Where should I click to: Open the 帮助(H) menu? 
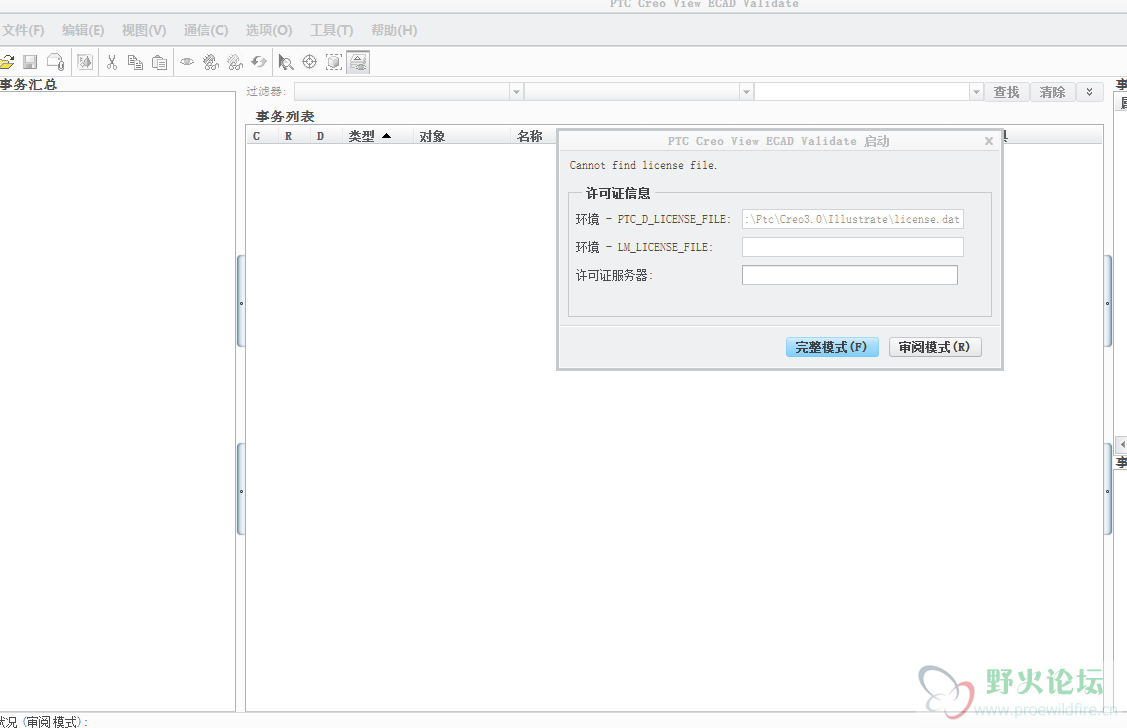click(x=394, y=30)
